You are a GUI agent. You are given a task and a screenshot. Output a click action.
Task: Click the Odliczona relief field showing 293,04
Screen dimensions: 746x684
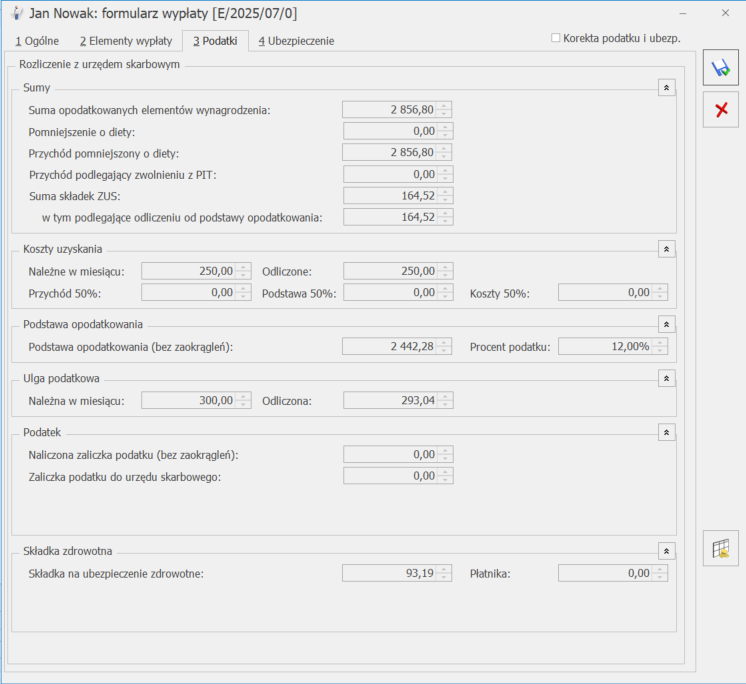click(398, 401)
